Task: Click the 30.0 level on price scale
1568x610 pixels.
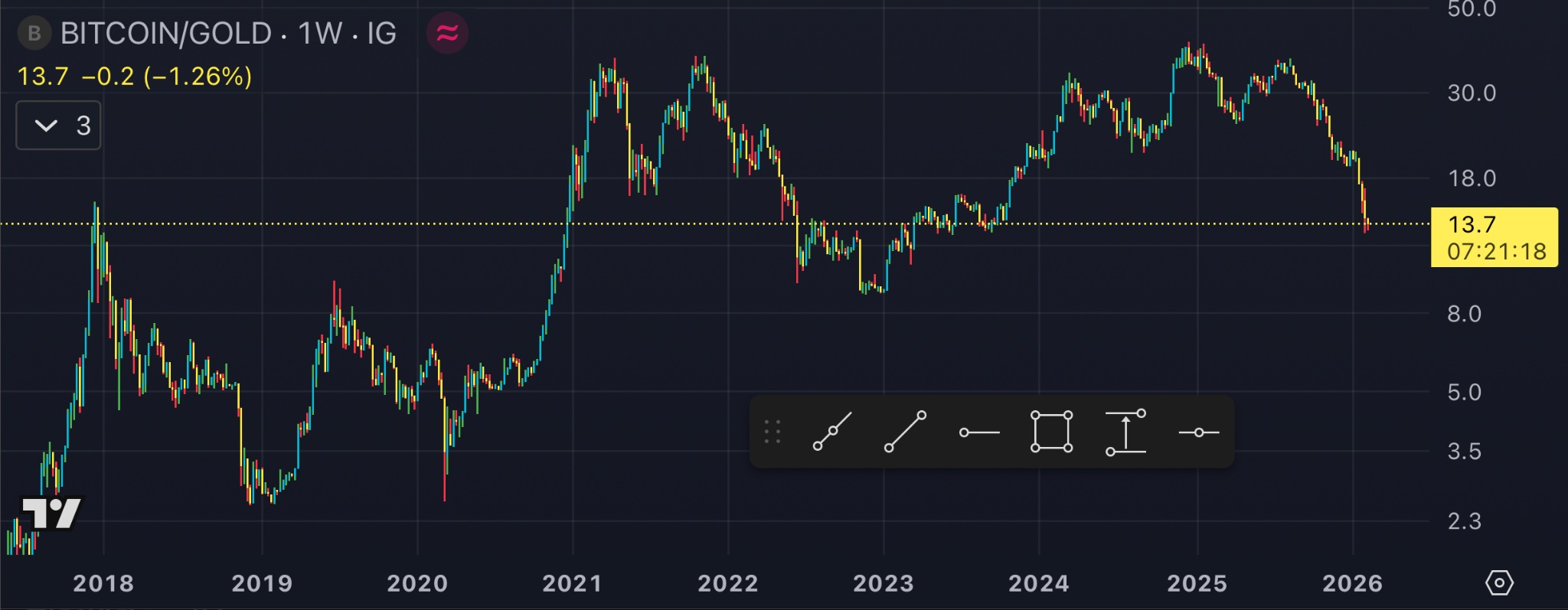Action: click(x=1471, y=93)
